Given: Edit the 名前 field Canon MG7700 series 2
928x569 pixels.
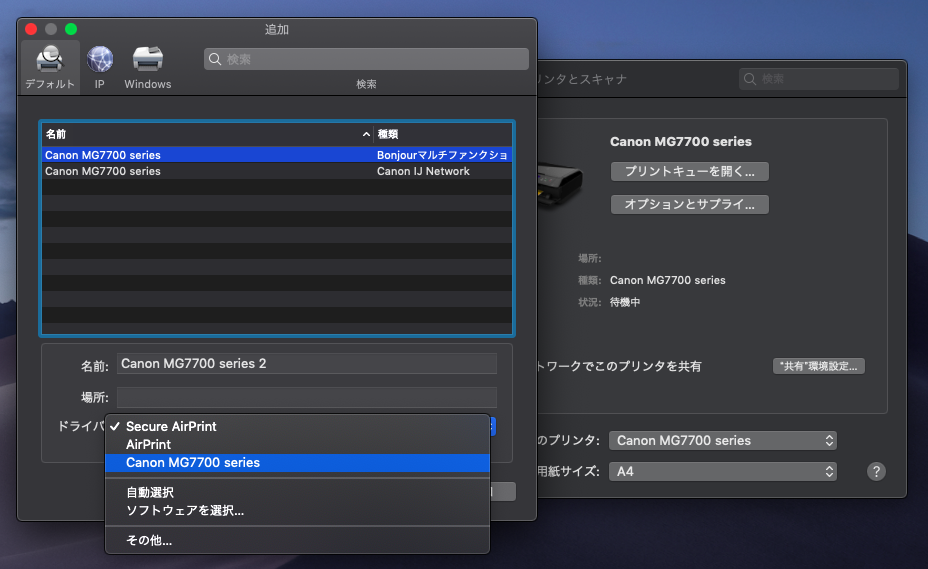Looking at the screenshot, I should [307, 364].
